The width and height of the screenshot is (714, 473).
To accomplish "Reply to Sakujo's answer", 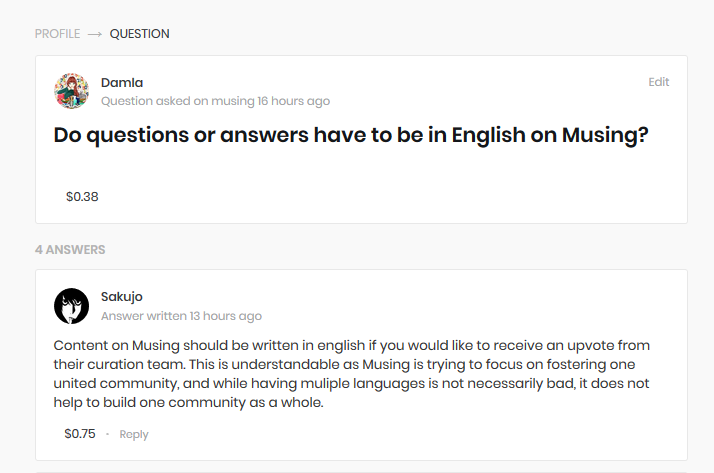I will 134,435.
